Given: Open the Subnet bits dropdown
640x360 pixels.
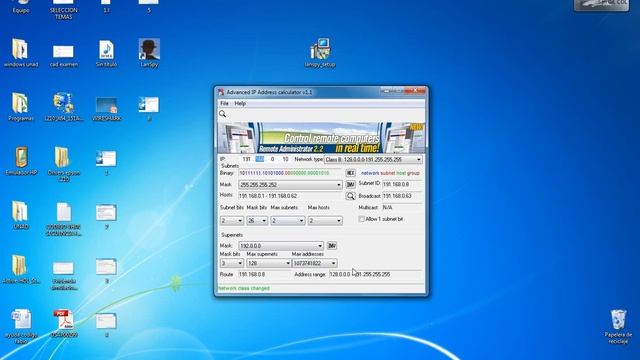Looking at the screenshot, I should 232,220.
